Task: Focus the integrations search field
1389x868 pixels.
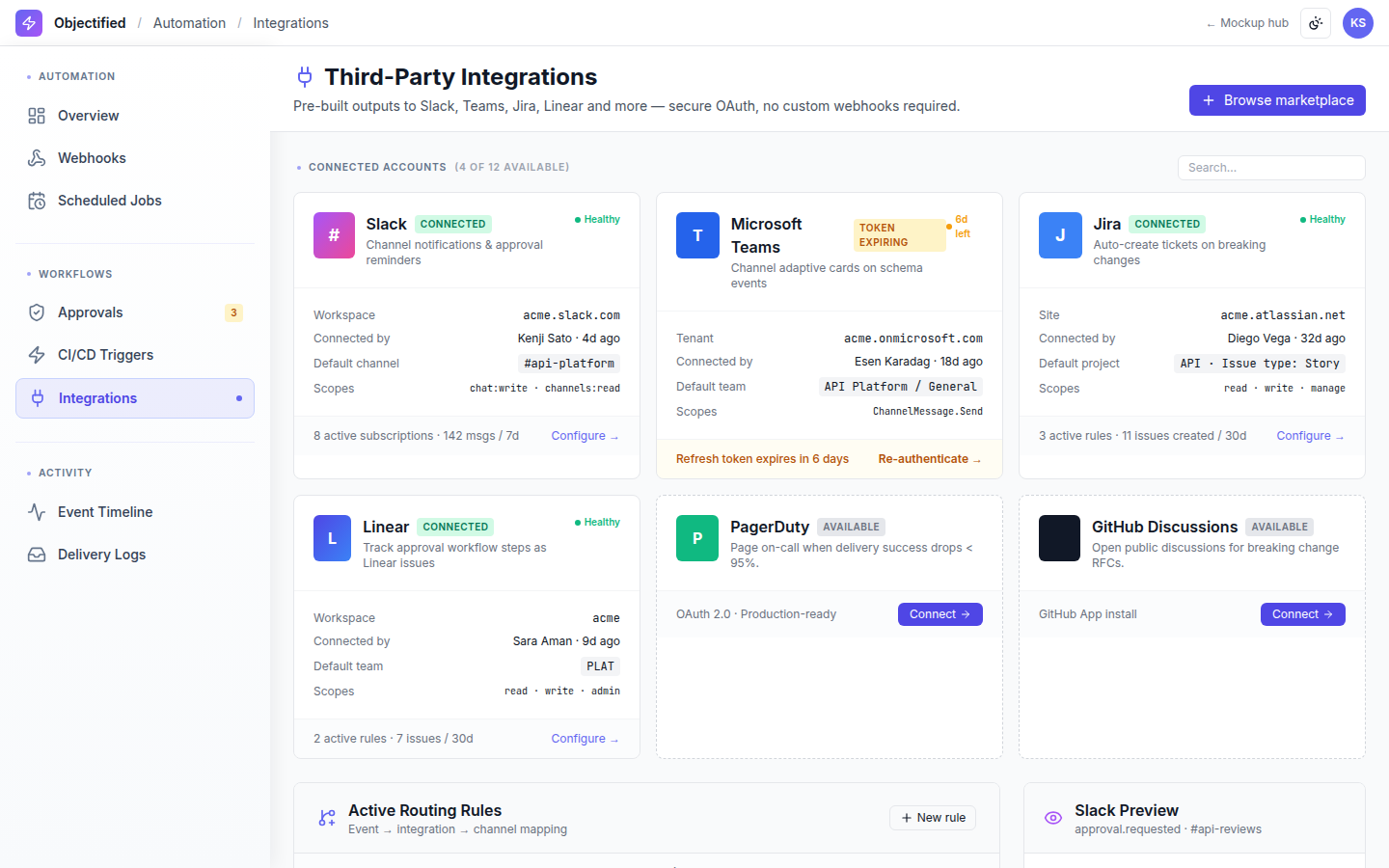Action: [x=1271, y=168]
